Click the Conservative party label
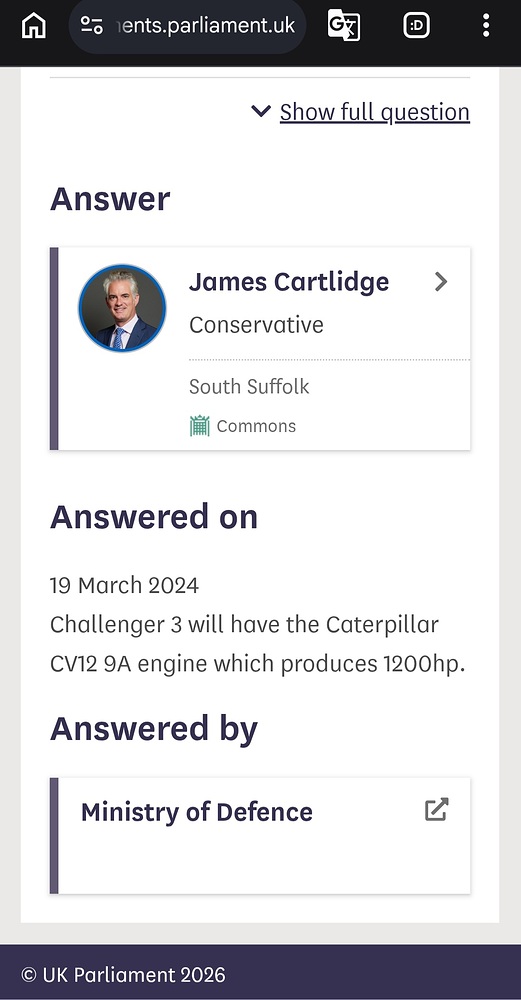Image resolution: width=521 pixels, height=1000 pixels. (256, 325)
